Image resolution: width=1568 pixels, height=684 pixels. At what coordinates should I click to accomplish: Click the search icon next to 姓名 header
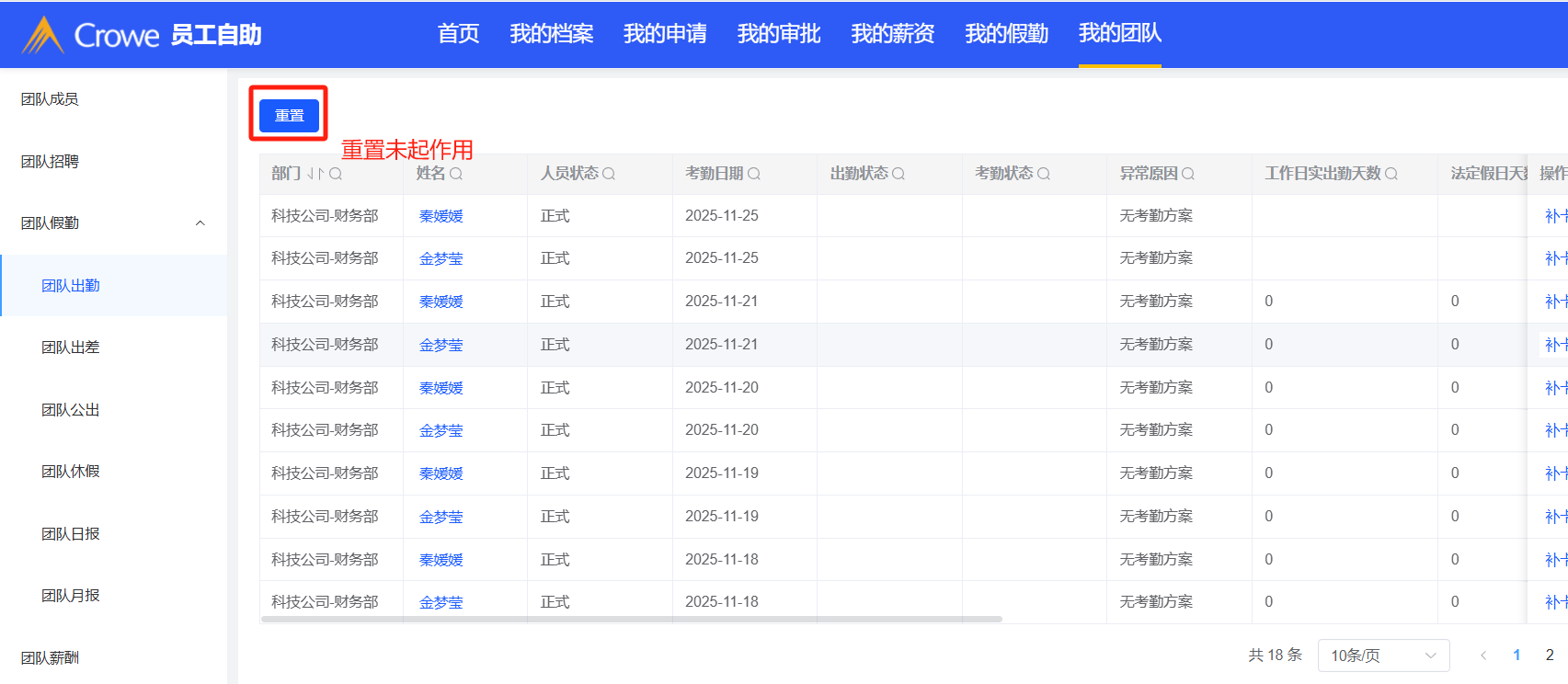(x=456, y=174)
